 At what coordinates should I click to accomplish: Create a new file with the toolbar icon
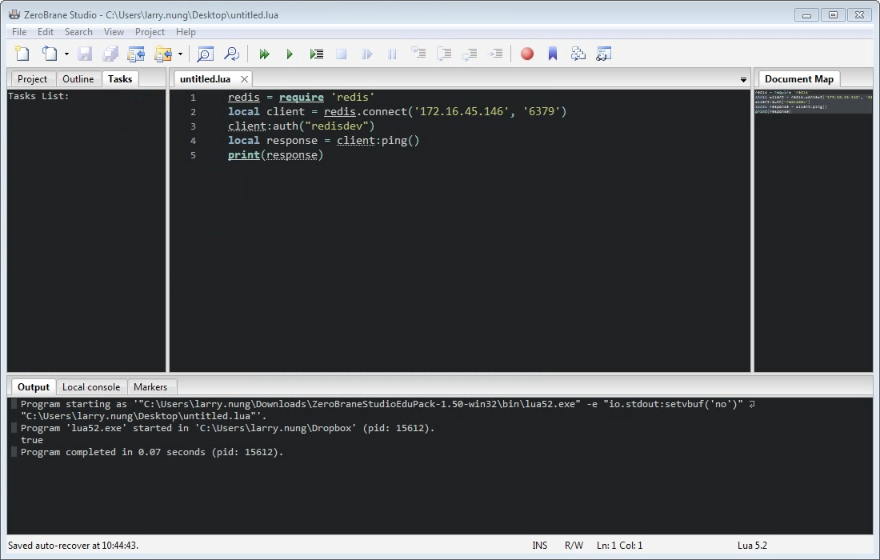click(22, 54)
